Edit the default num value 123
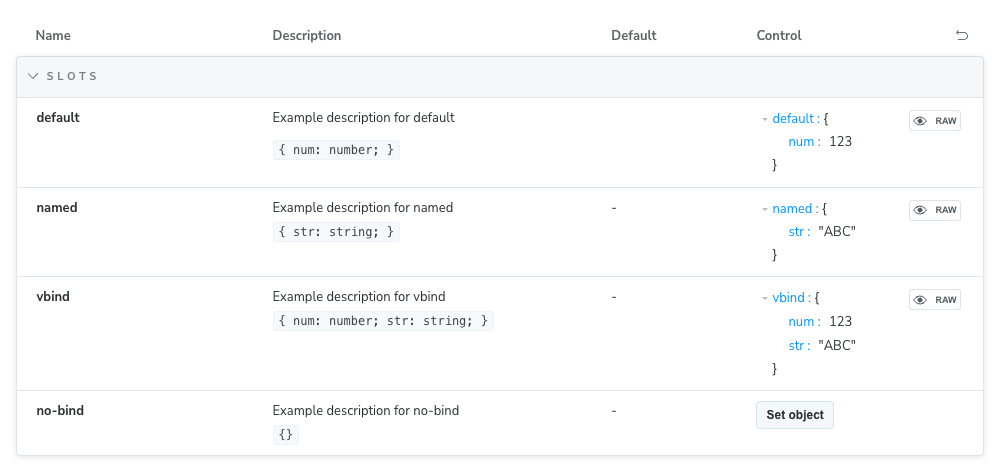 (x=840, y=142)
